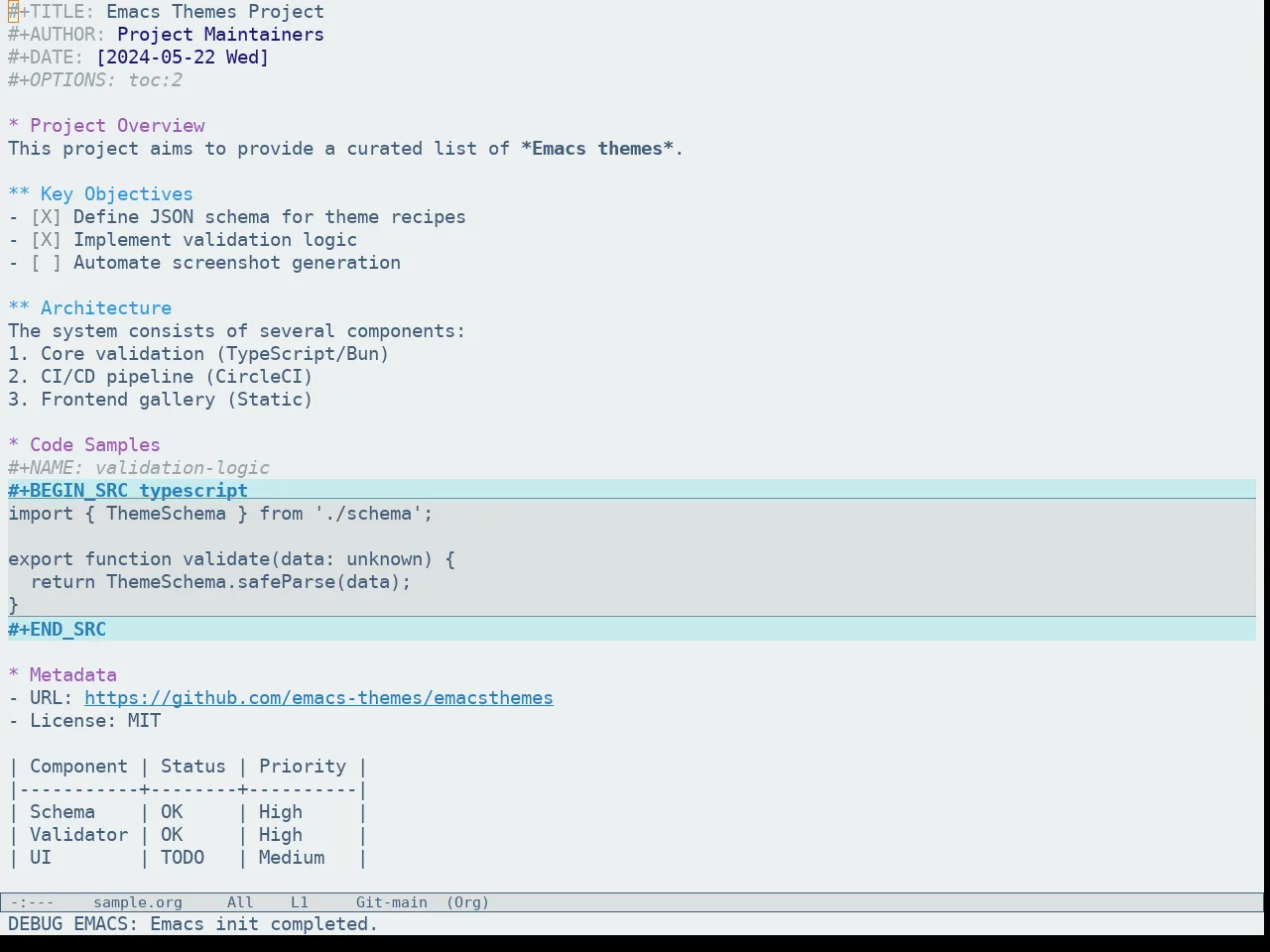This screenshot has width=1270, height=952.
Task: Click '1. Core validation (TypeScript/Bun)' item
Action: (198, 354)
